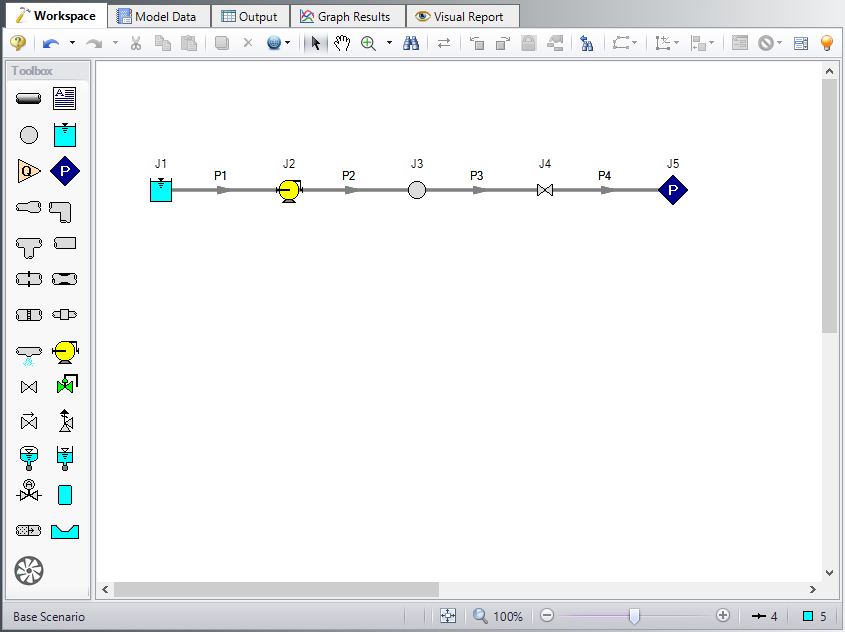Click the vertical scrollbar down arrow
845x632 pixels.
(x=829, y=573)
